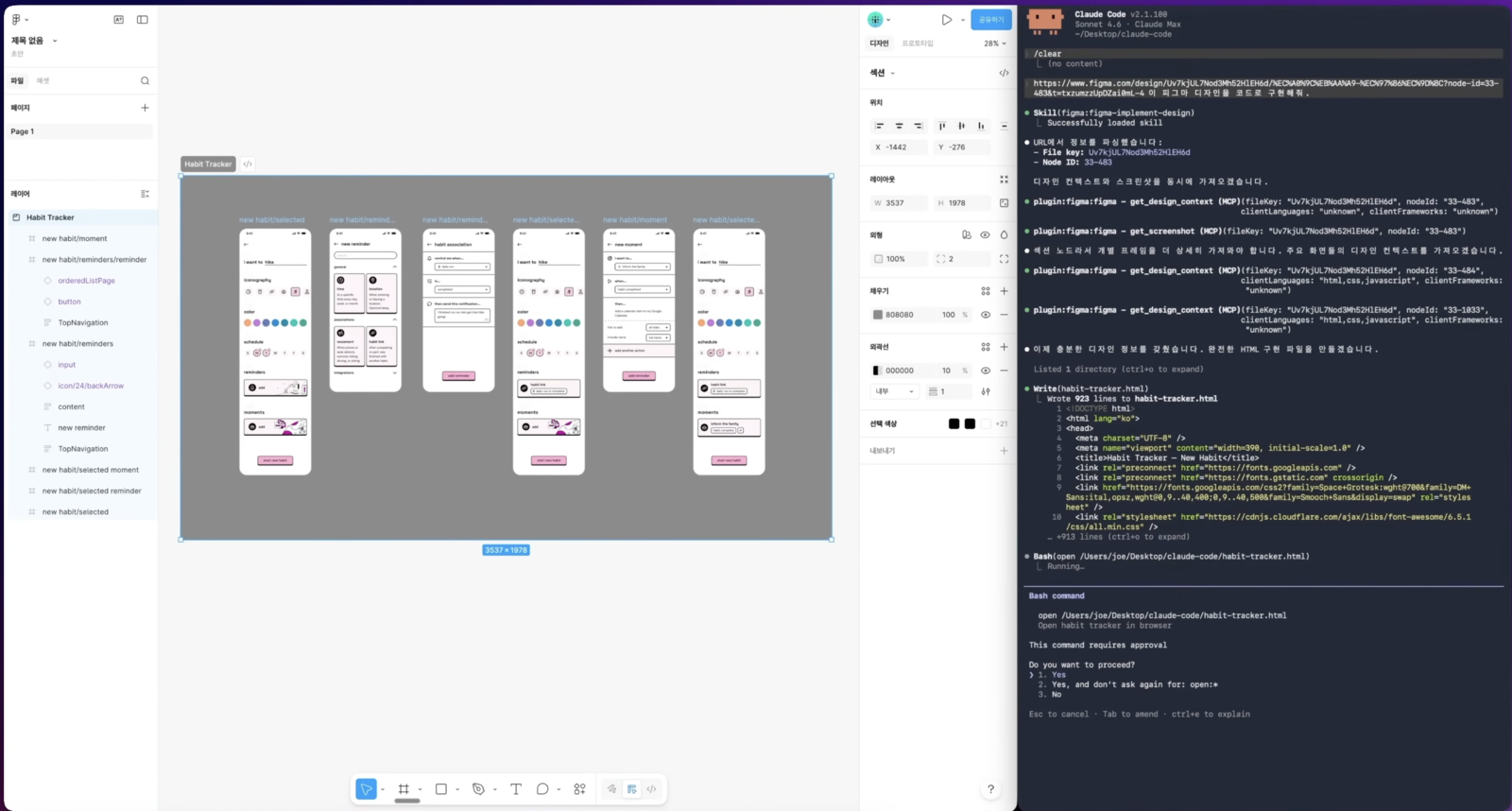Click the blue share button
The height and width of the screenshot is (811, 1512).
pos(990,19)
